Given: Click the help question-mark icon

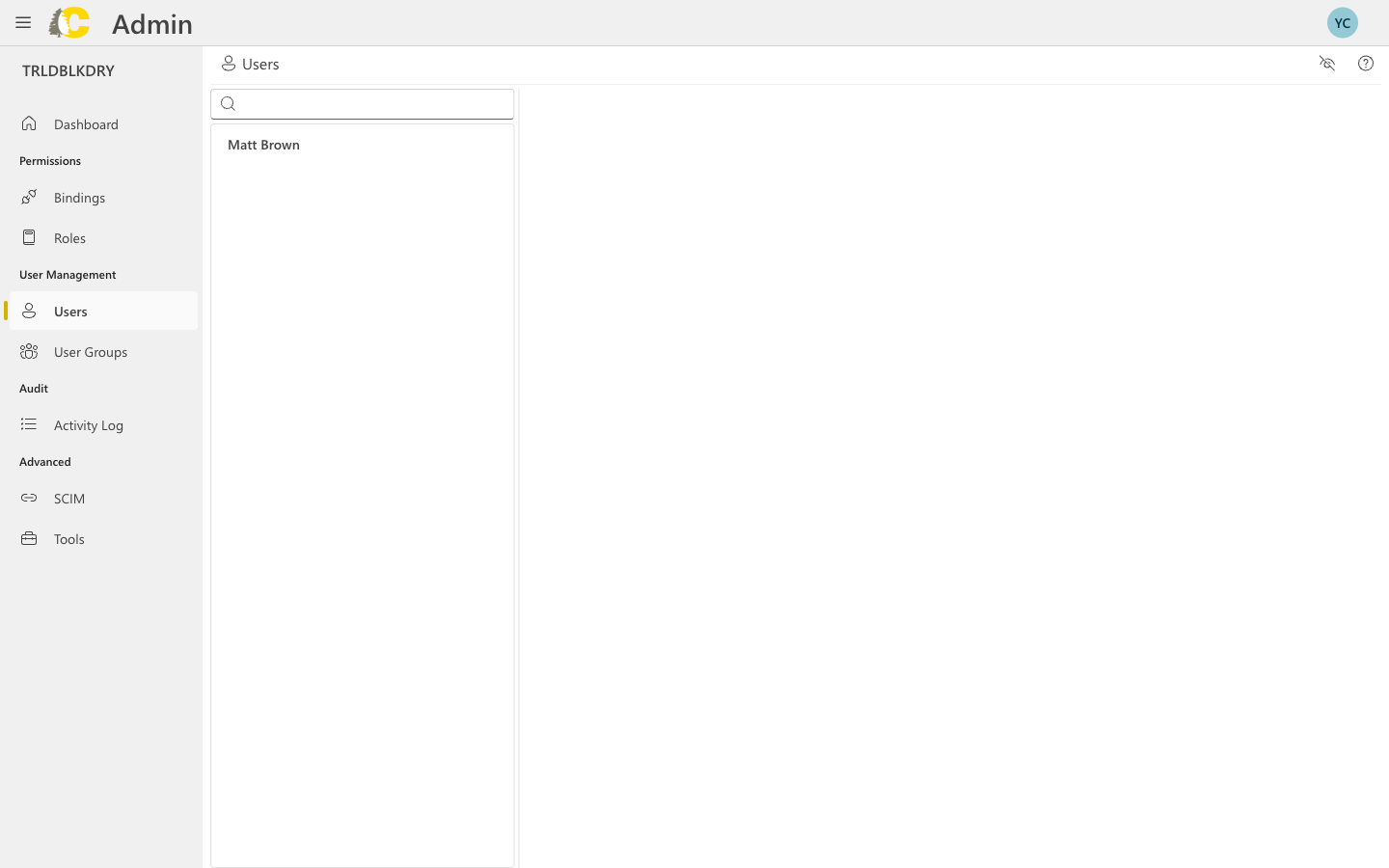Looking at the screenshot, I should click(1366, 63).
